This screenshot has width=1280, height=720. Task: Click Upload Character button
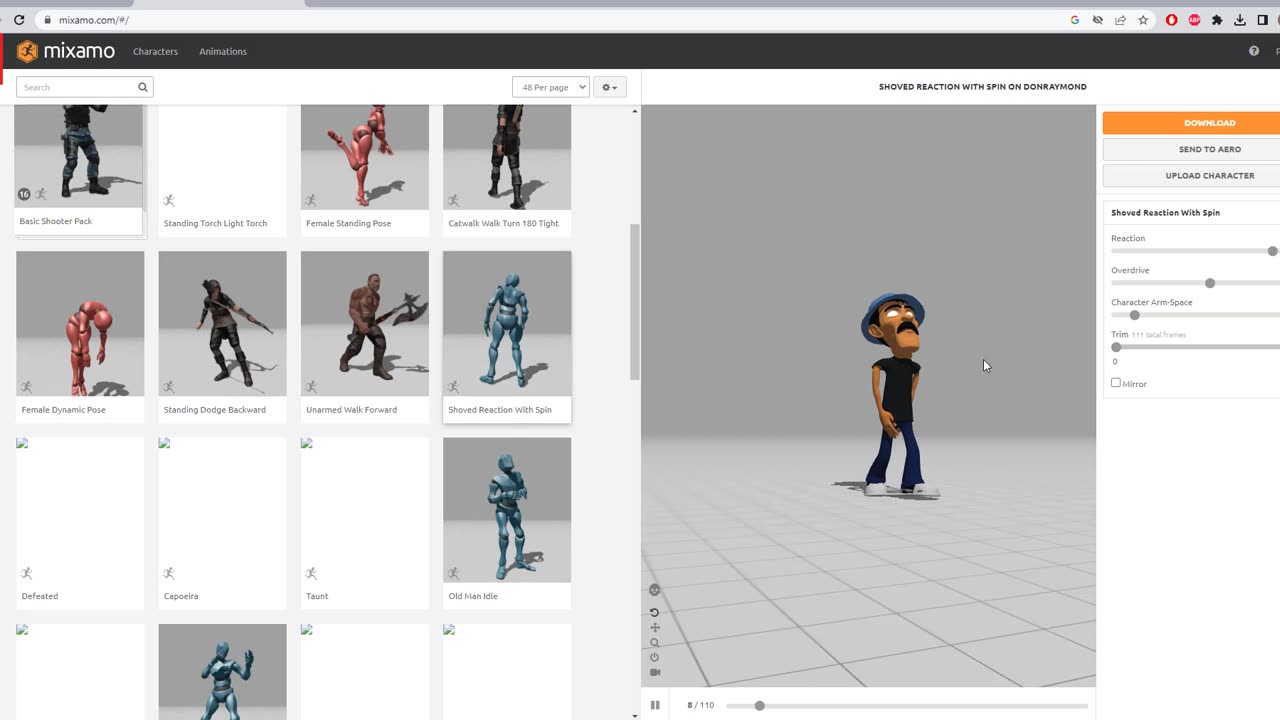1191,175
